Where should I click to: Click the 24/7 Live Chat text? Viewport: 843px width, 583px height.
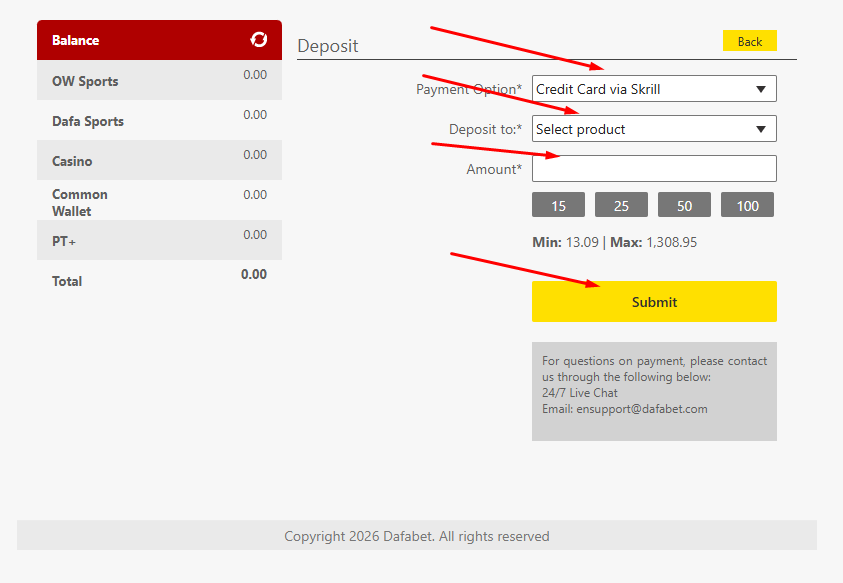point(580,393)
